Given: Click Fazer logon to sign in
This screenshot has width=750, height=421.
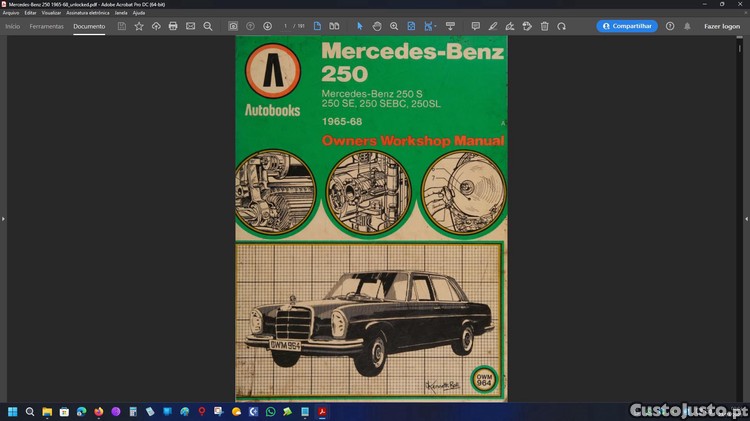Looking at the screenshot, I should click(721, 26).
